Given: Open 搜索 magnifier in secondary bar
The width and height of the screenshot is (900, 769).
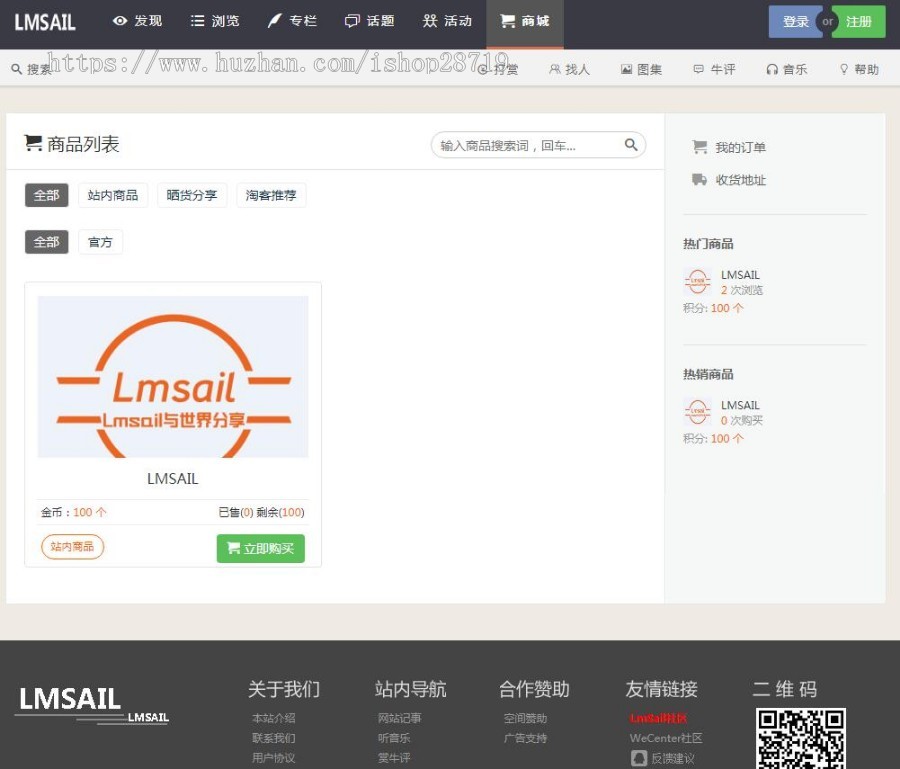Looking at the screenshot, I should click(17, 69).
